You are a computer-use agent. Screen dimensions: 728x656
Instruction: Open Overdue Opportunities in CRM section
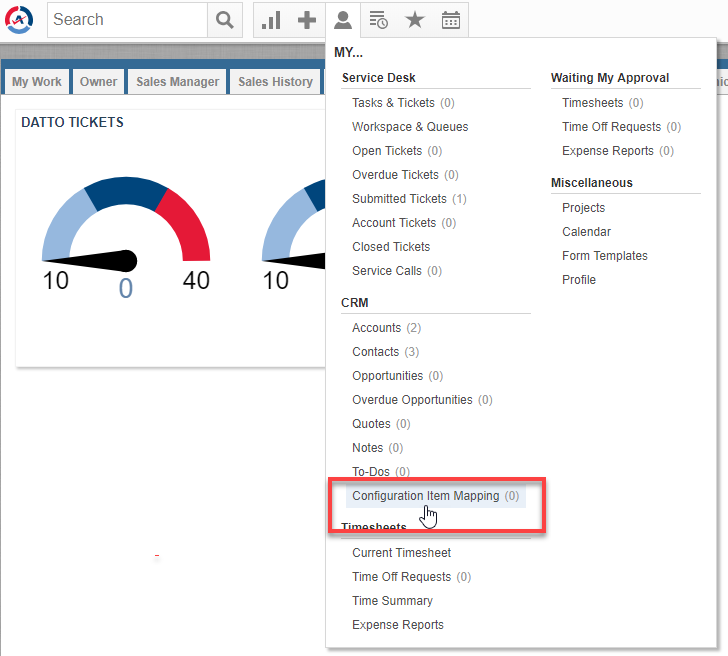(412, 400)
